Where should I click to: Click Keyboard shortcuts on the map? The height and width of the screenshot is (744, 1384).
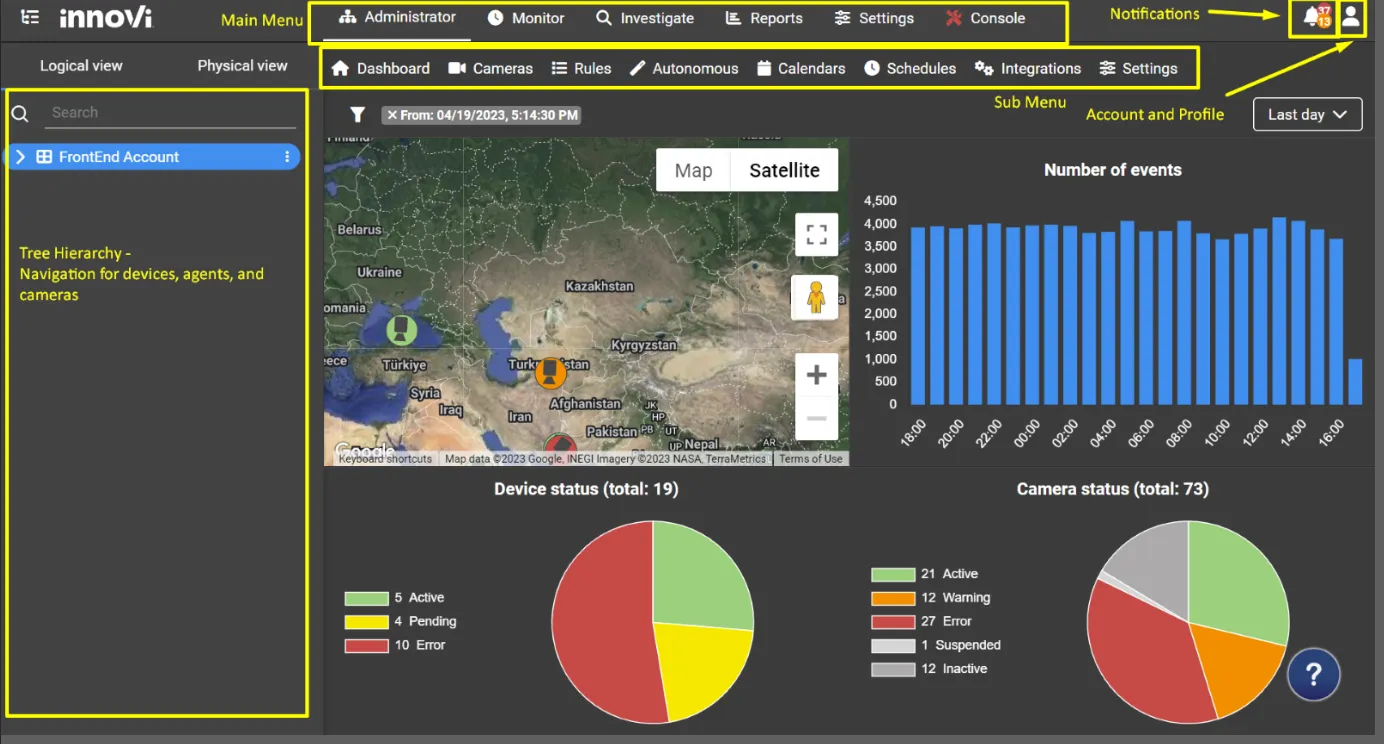(385, 459)
